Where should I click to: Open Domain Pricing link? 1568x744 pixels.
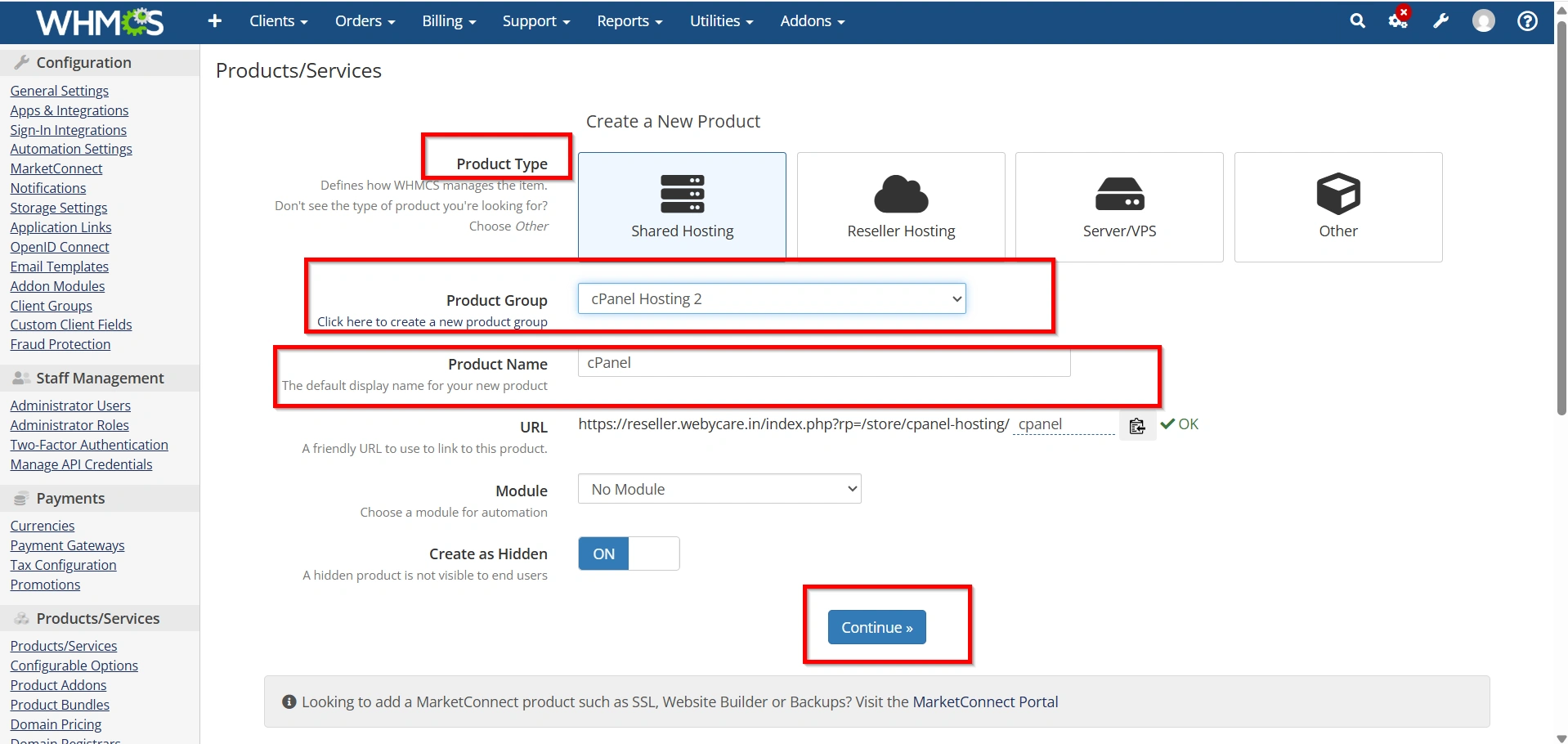(56, 724)
